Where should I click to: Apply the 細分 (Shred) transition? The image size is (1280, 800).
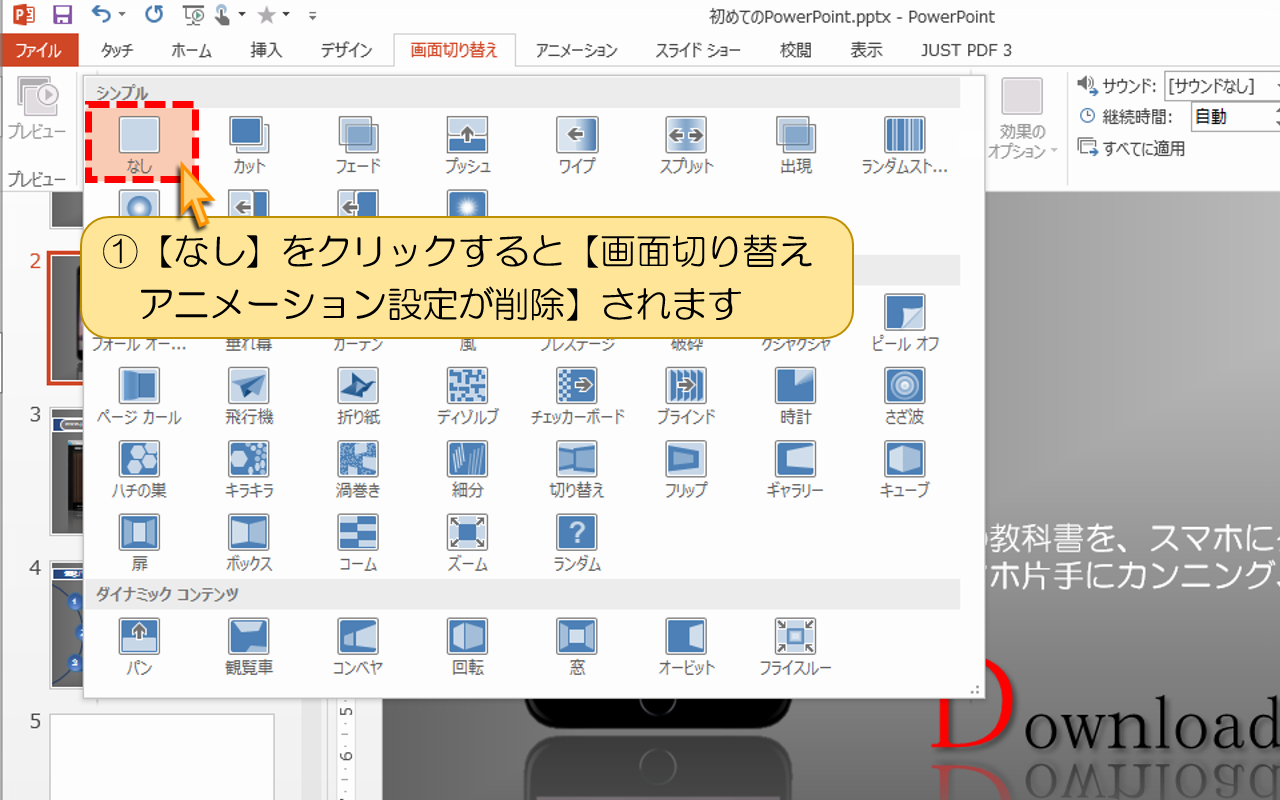[x=467, y=469]
